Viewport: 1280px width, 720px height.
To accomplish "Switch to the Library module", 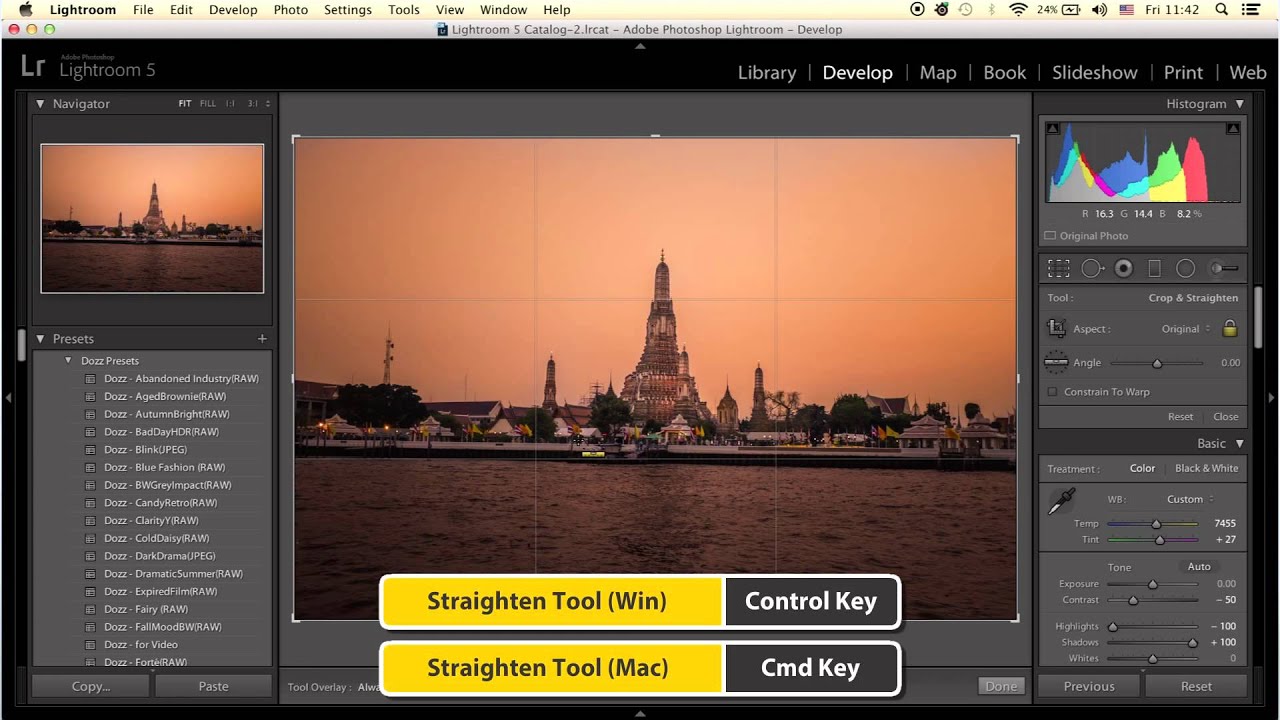I will (x=767, y=73).
